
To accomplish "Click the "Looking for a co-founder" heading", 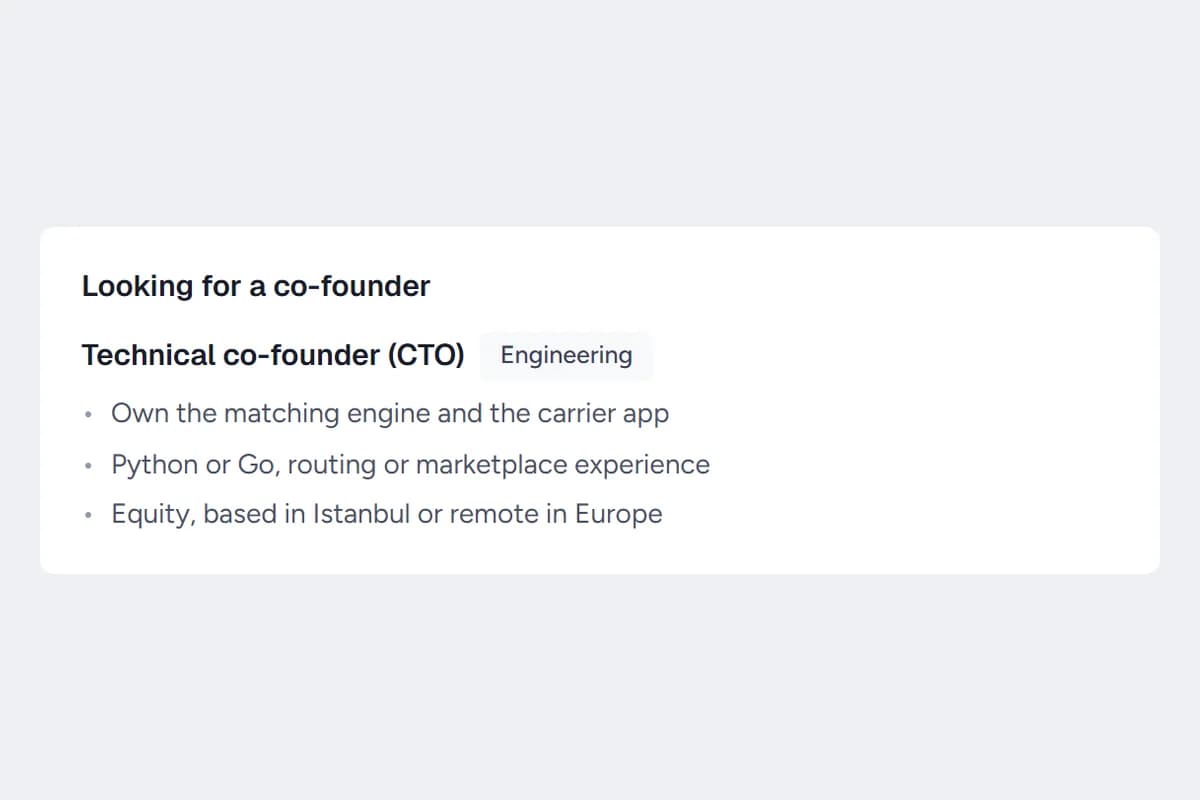I will tap(256, 286).
